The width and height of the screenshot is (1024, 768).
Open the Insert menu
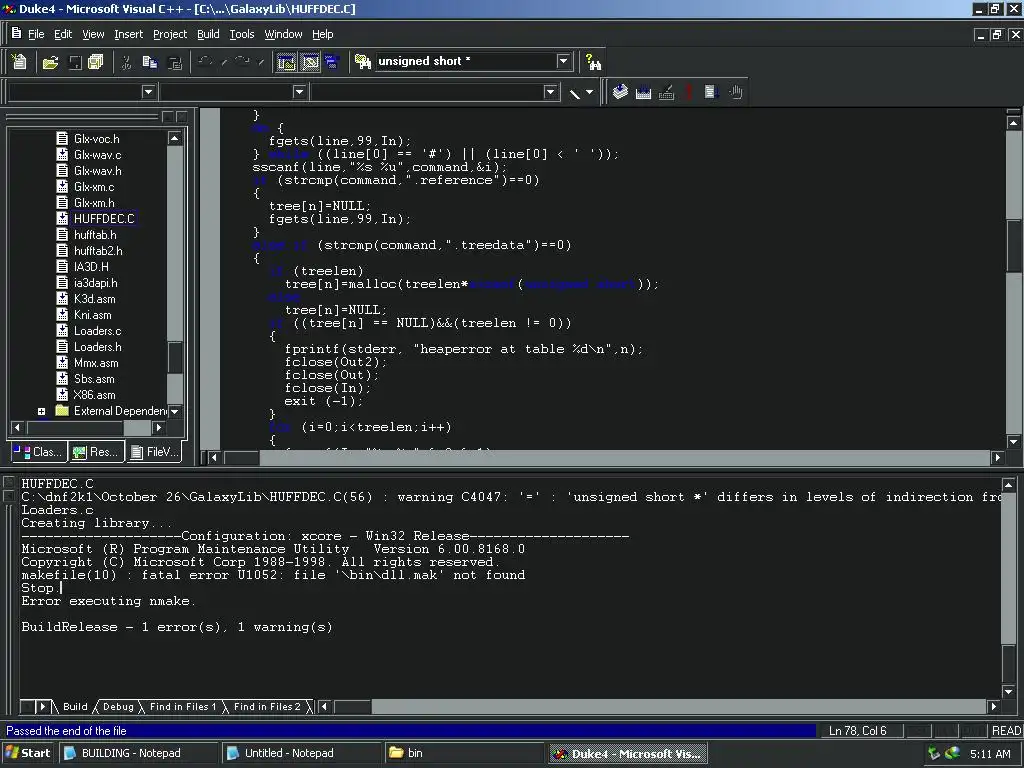point(128,34)
